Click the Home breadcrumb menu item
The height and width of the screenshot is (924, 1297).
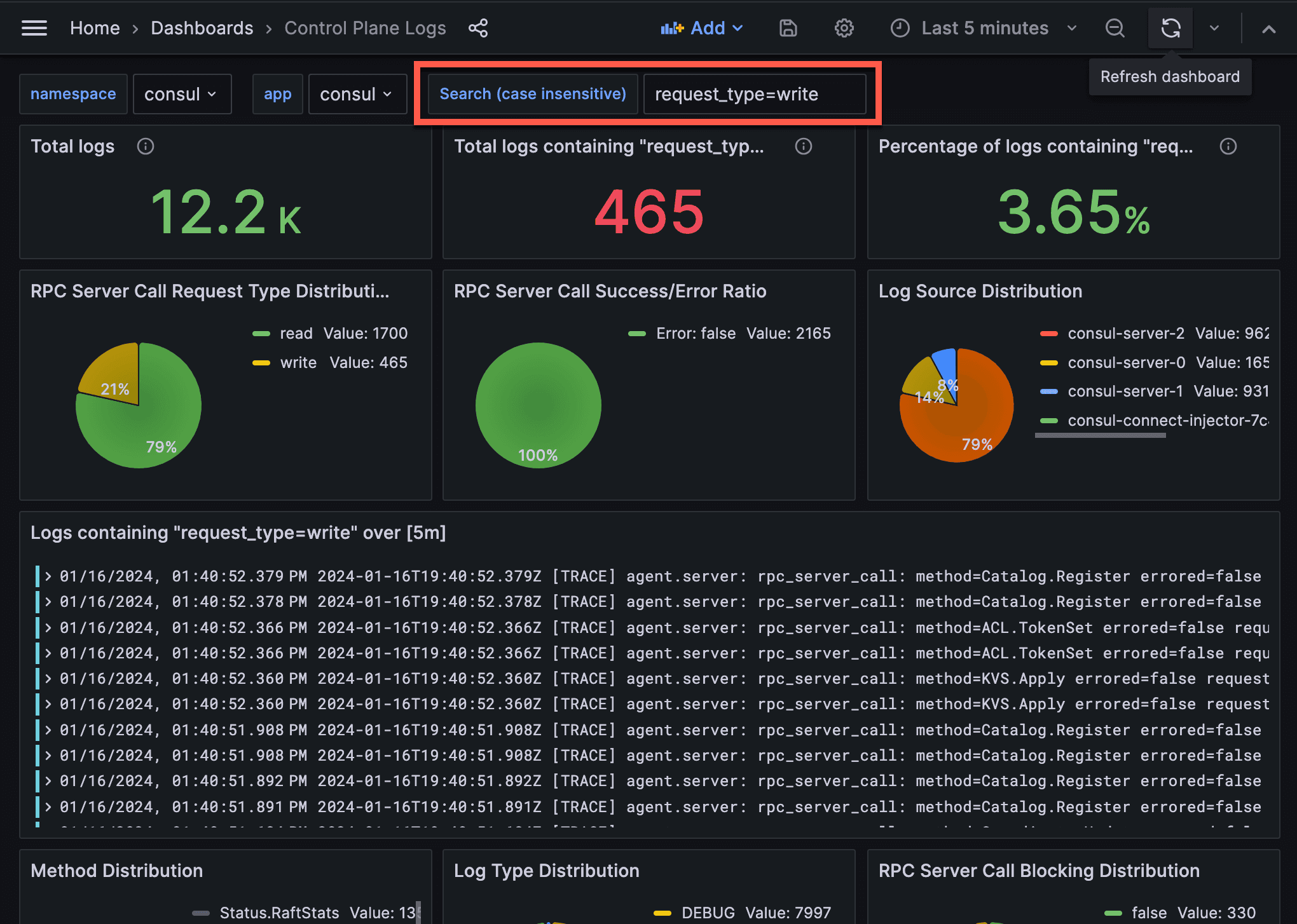(94, 28)
